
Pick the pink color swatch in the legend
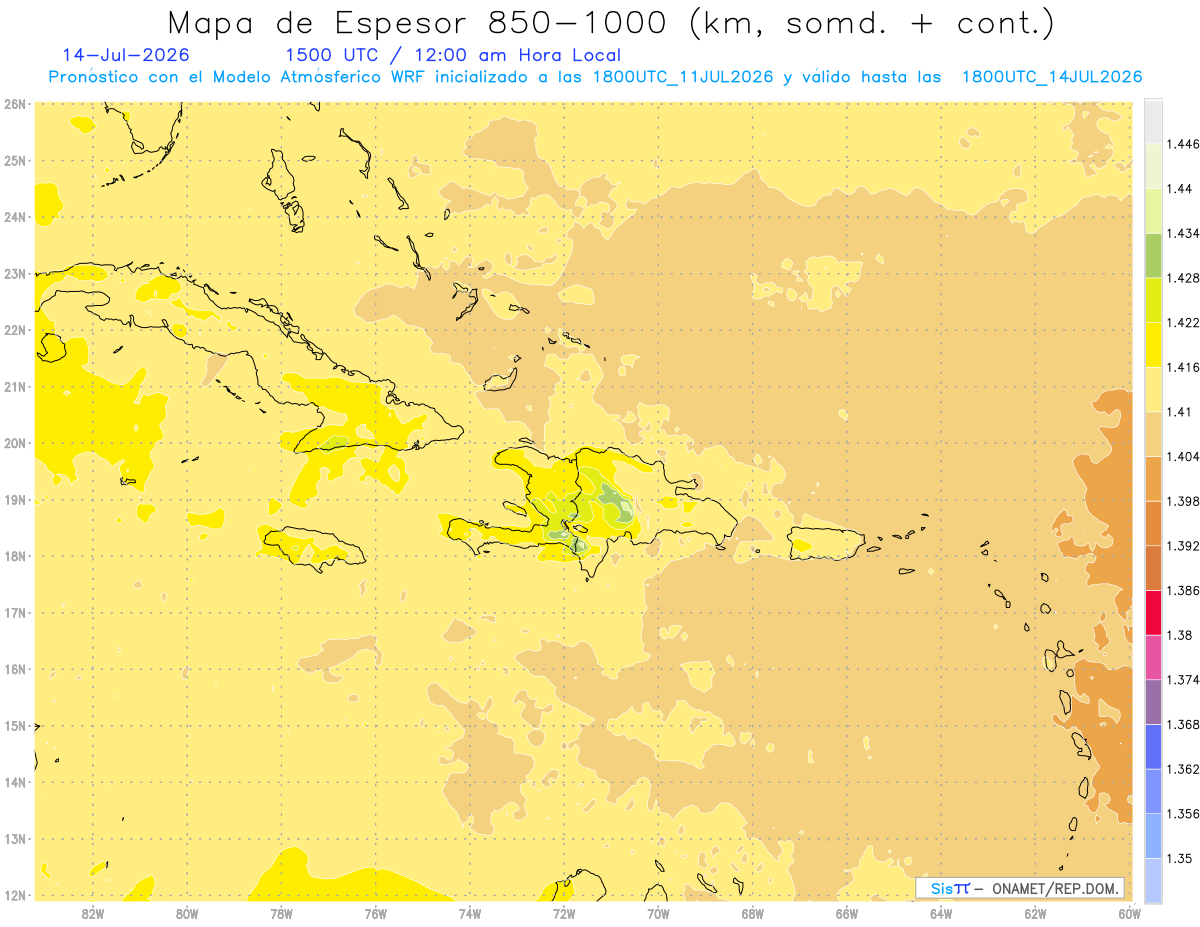pos(1153,657)
